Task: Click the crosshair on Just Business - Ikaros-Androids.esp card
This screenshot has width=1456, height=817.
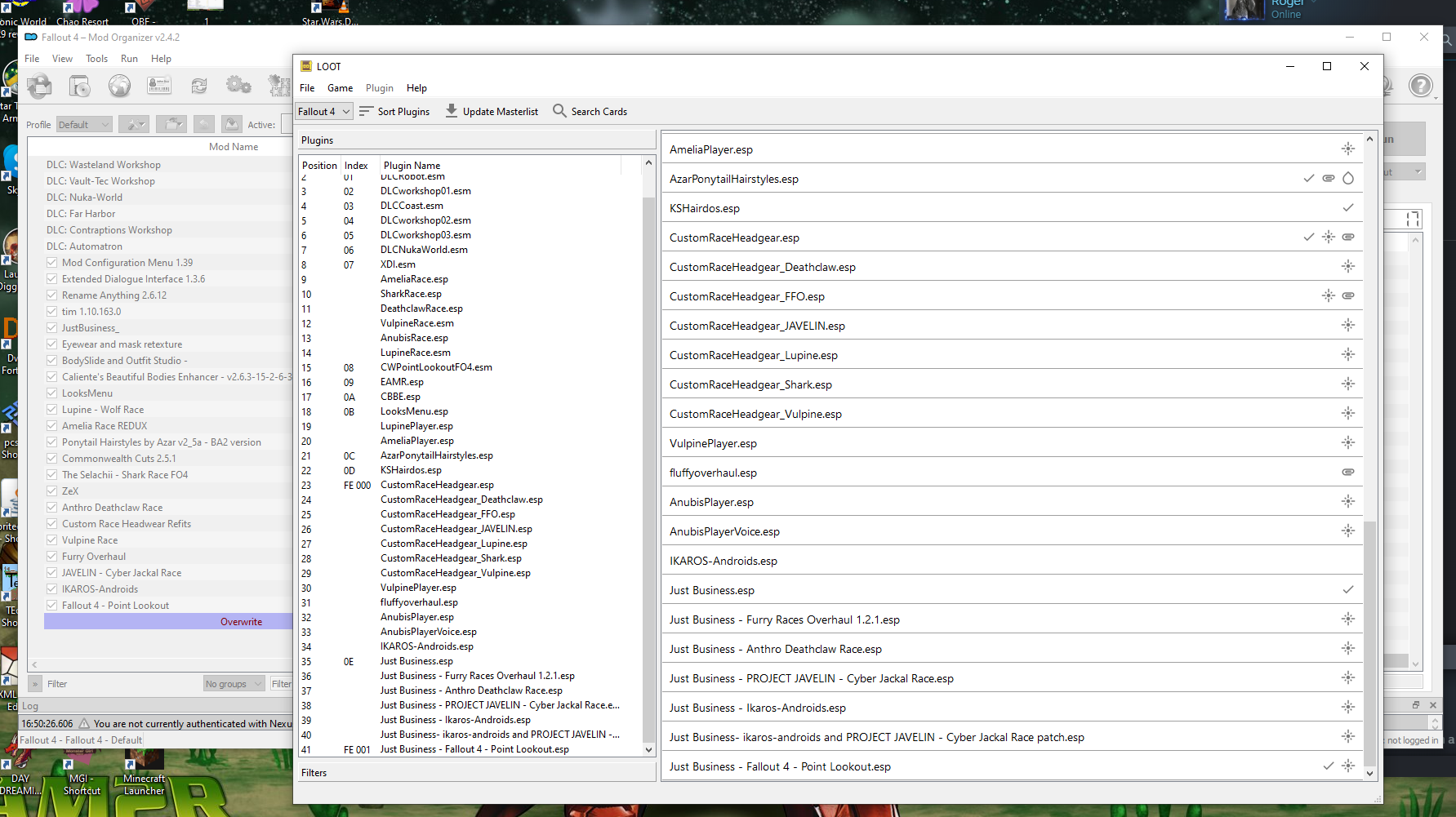Action: coord(1348,707)
